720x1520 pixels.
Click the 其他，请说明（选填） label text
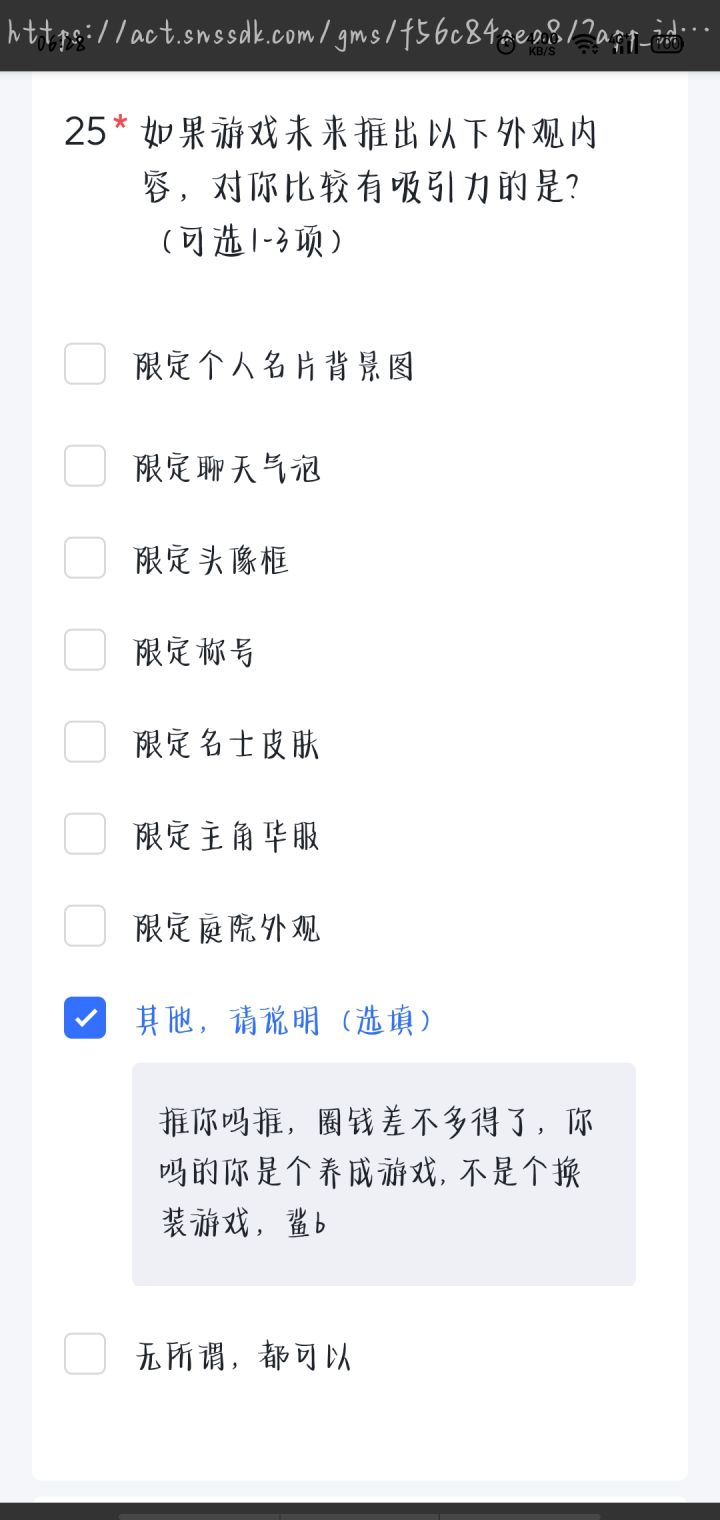[x=285, y=1020]
